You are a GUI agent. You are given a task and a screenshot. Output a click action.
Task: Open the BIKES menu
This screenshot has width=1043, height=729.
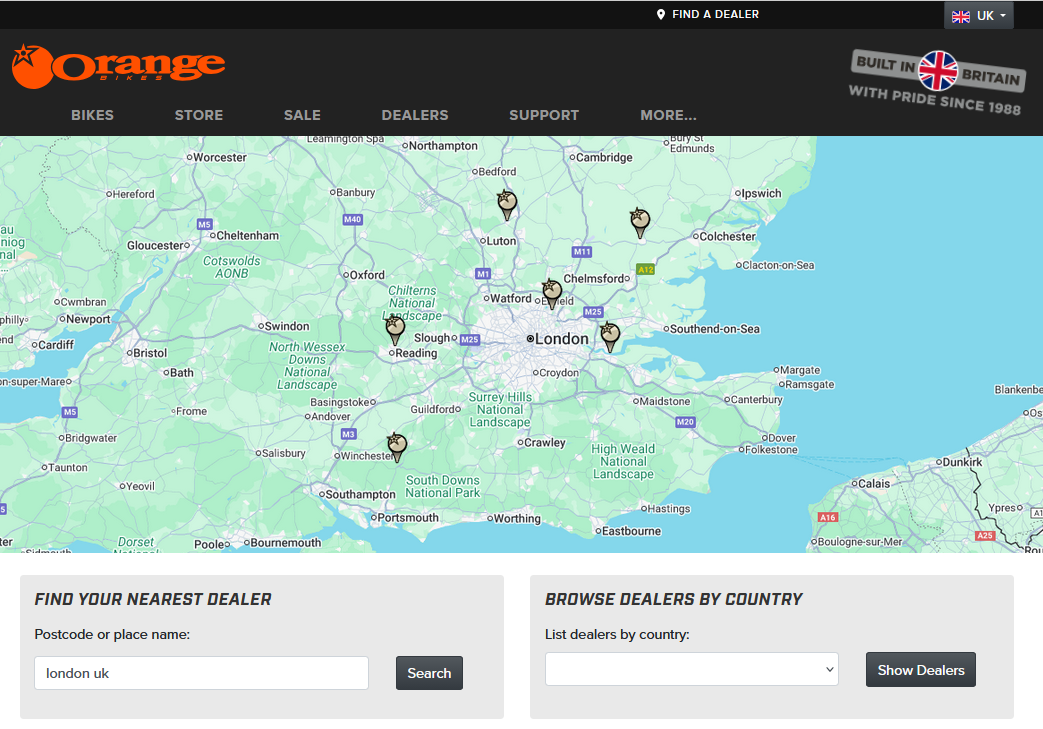pos(92,115)
